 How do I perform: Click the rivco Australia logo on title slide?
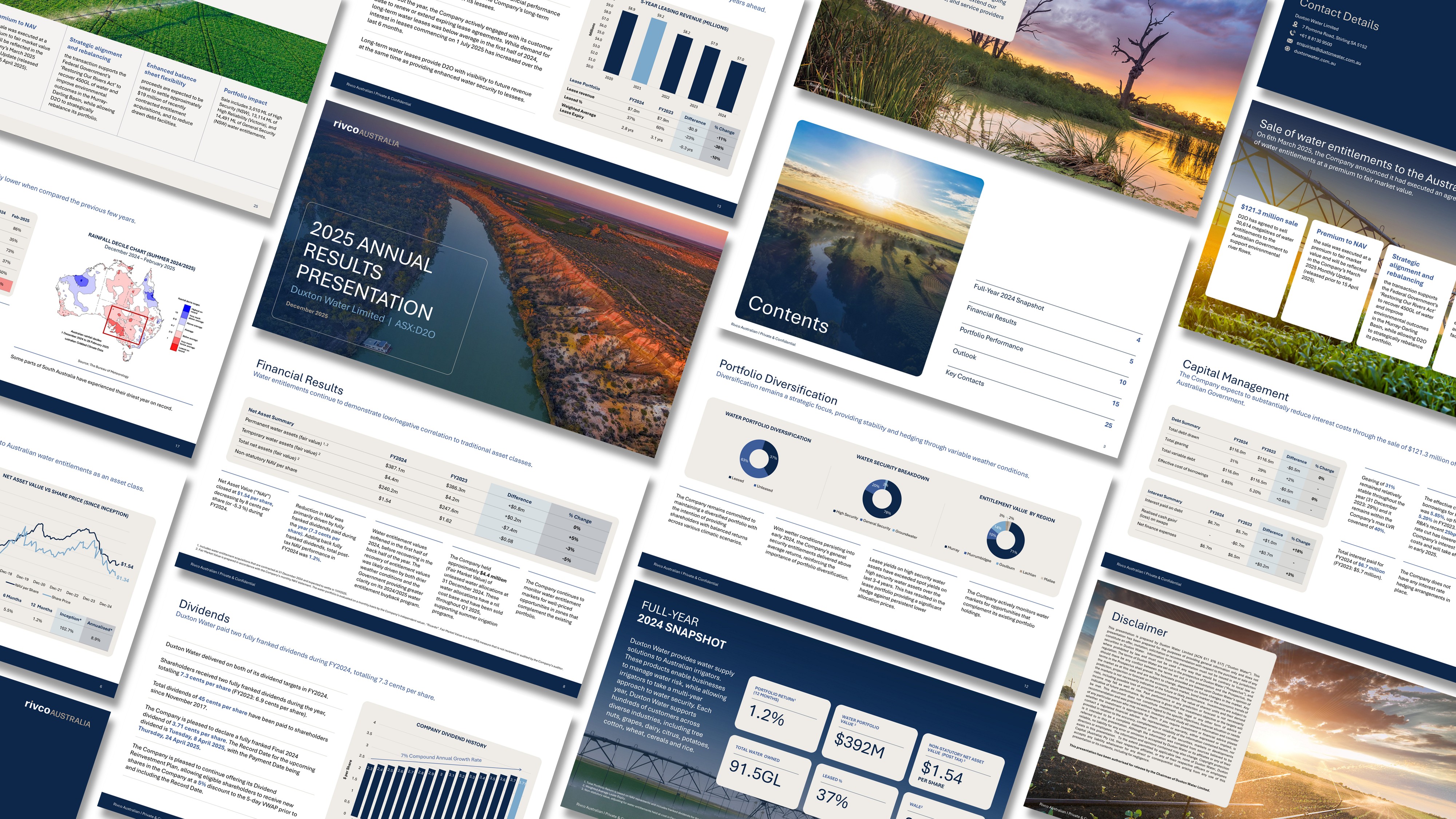coord(366,133)
